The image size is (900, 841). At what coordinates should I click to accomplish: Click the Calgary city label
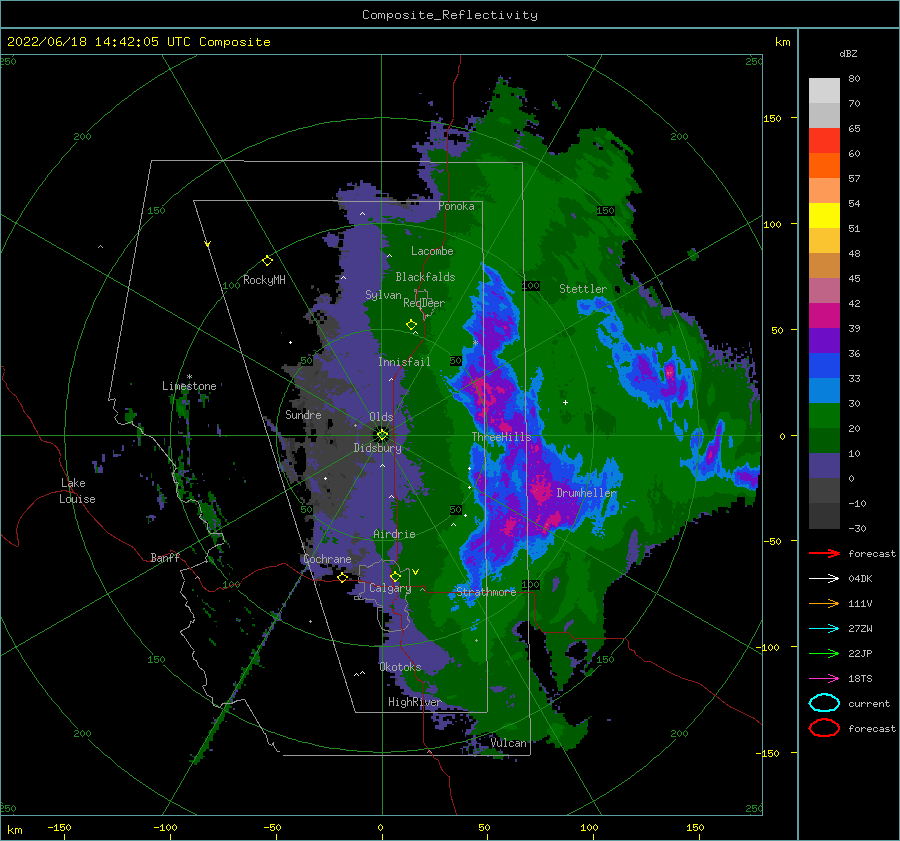[390, 588]
